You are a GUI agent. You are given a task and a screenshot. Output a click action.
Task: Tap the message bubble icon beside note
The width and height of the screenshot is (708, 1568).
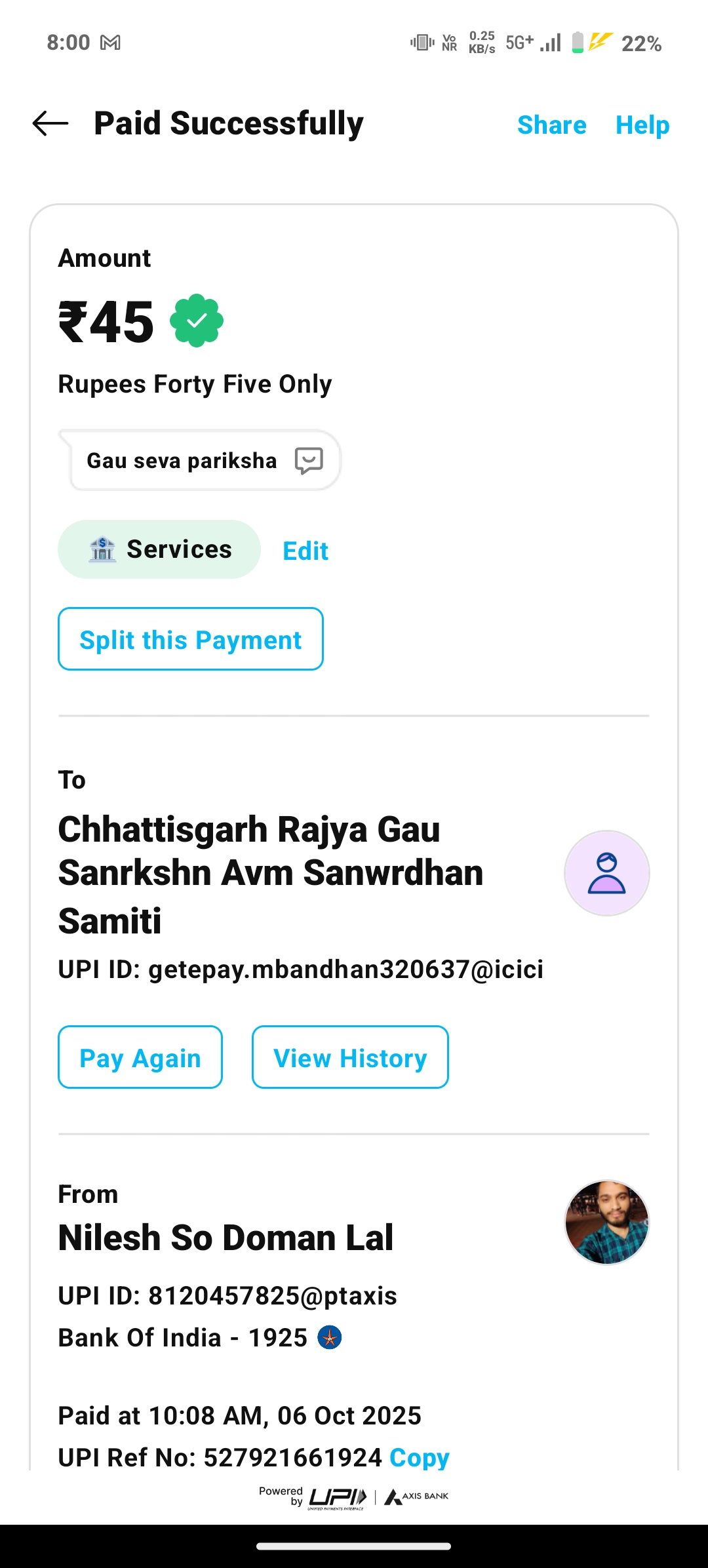coord(309,460)
